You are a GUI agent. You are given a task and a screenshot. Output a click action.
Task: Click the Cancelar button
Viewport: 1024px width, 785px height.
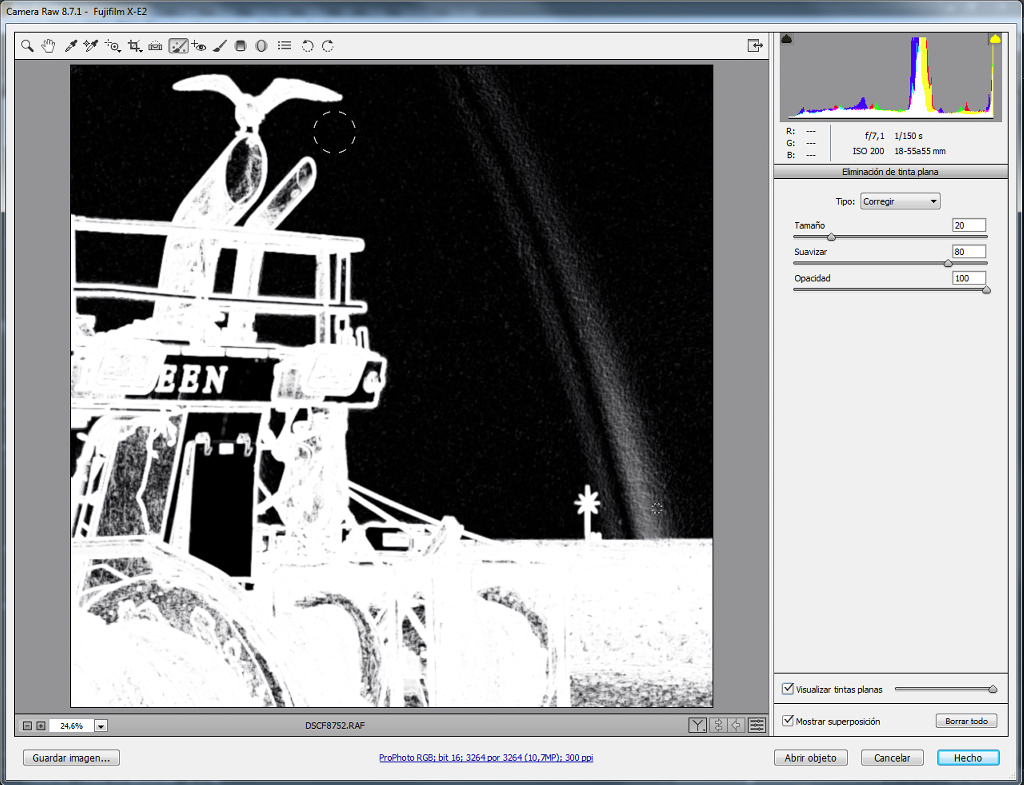[891, 758]
